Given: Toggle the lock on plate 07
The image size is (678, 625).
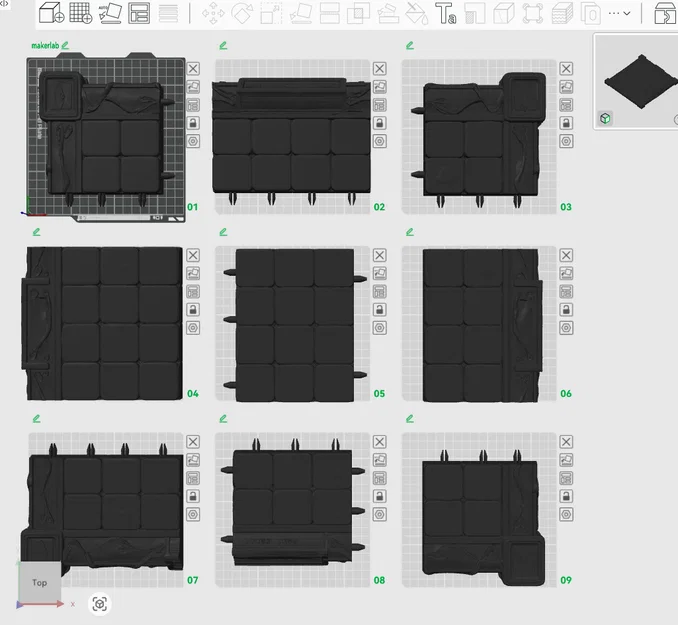Looking at the screenshot, I should click(193, 496).
